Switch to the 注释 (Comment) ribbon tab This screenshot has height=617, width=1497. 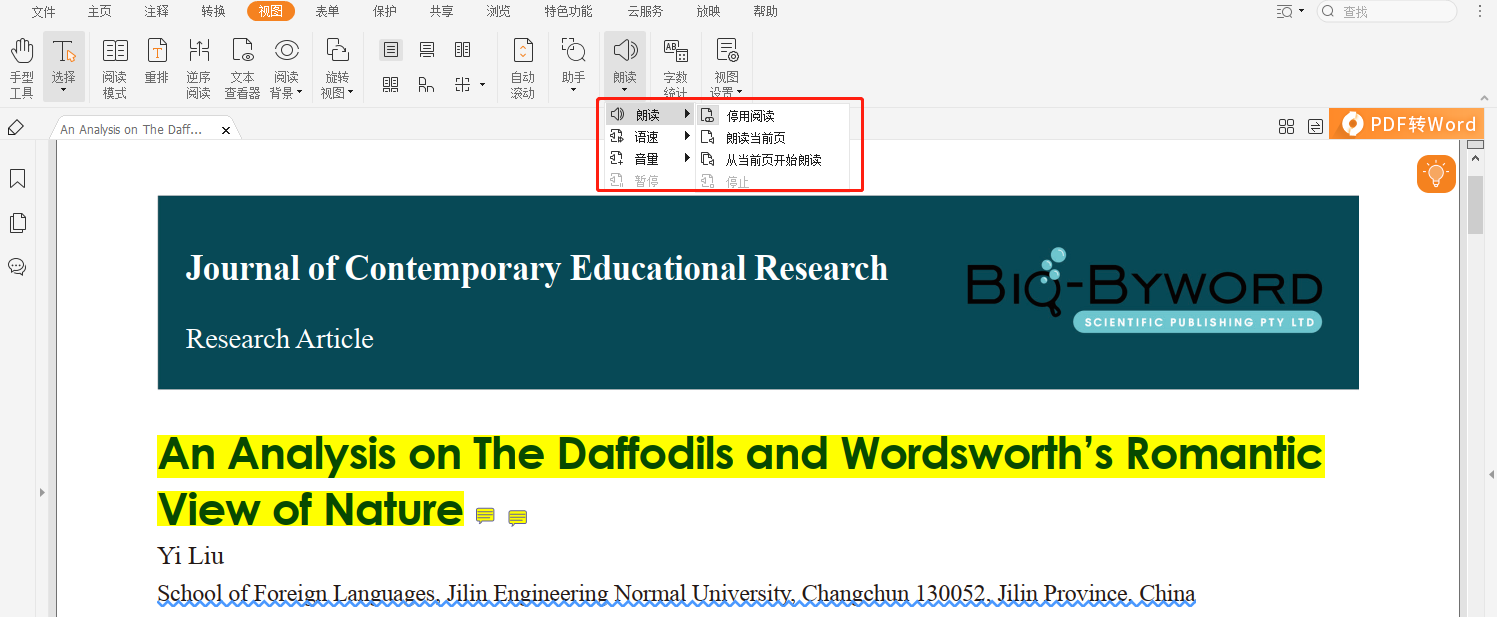click(156, 12)
